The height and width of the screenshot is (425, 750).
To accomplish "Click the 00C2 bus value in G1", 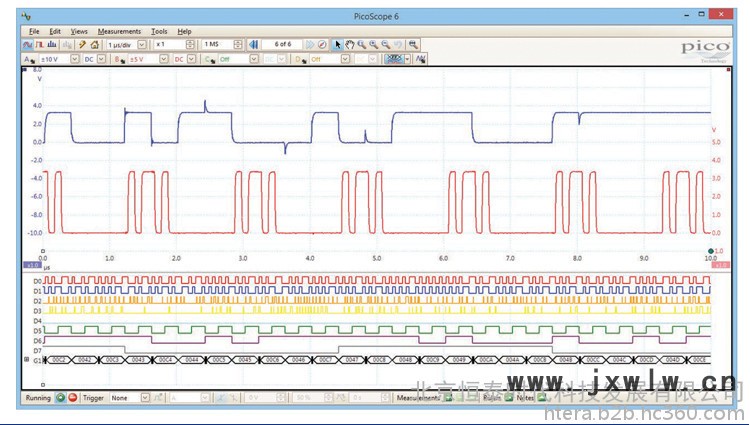I will pos(59,360).
